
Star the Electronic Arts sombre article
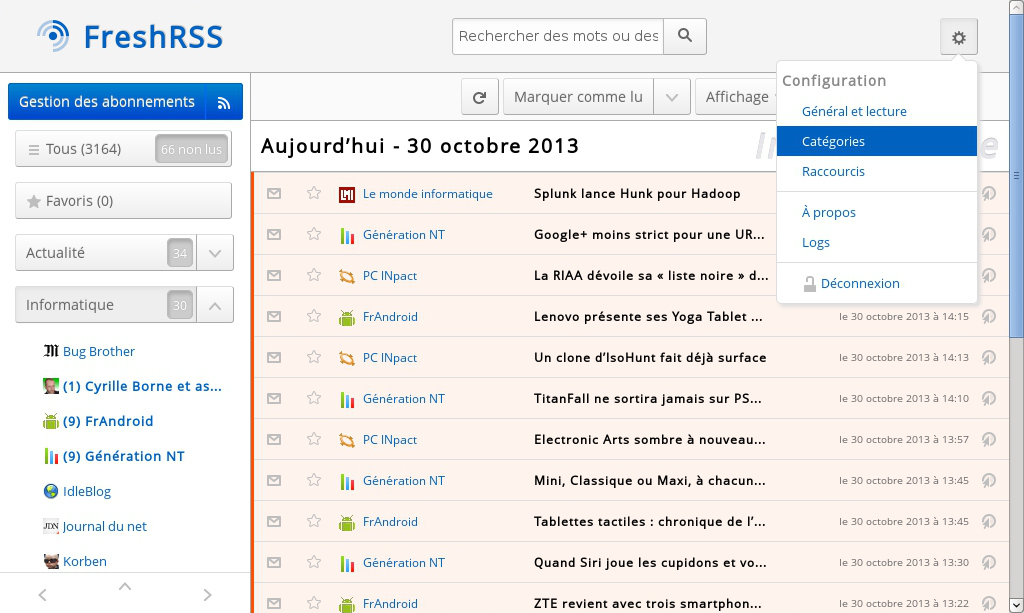click(314, 439)
